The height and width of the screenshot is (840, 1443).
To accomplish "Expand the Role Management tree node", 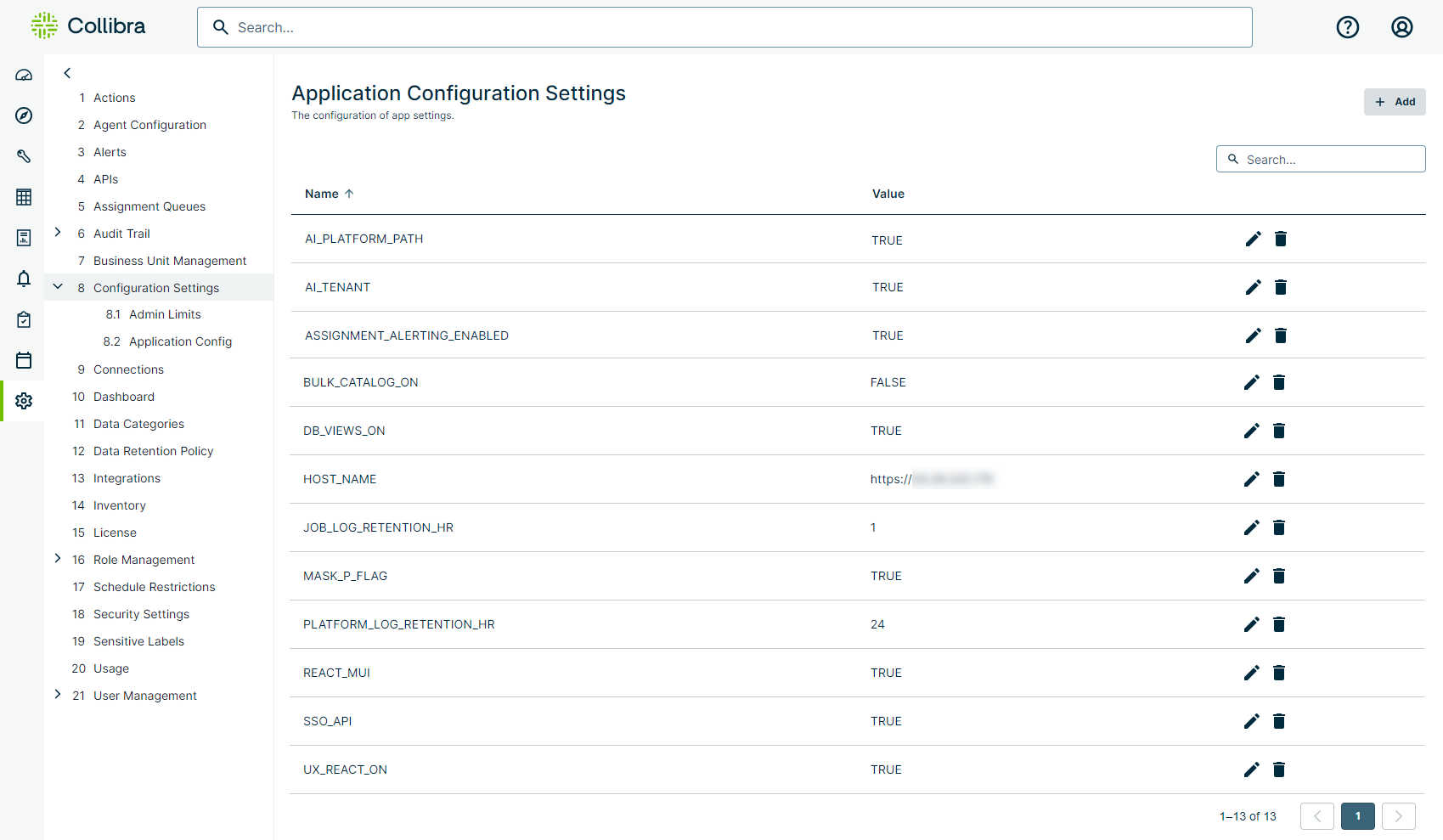I will pos(58,559).
